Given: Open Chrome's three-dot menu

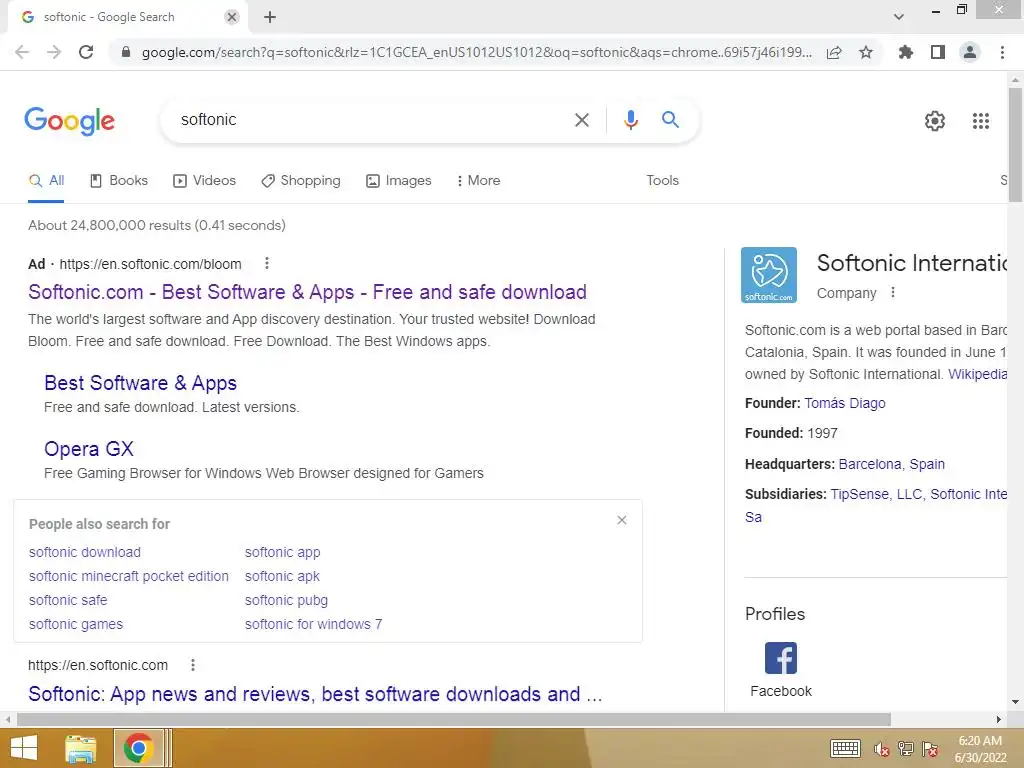Looking at the screenshot, I should [x=1002, y=52].
